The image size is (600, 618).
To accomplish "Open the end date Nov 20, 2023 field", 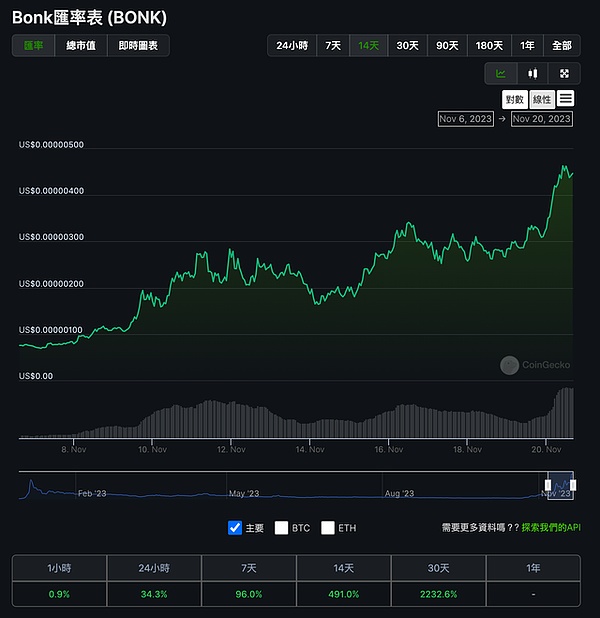I will [542, 118].
